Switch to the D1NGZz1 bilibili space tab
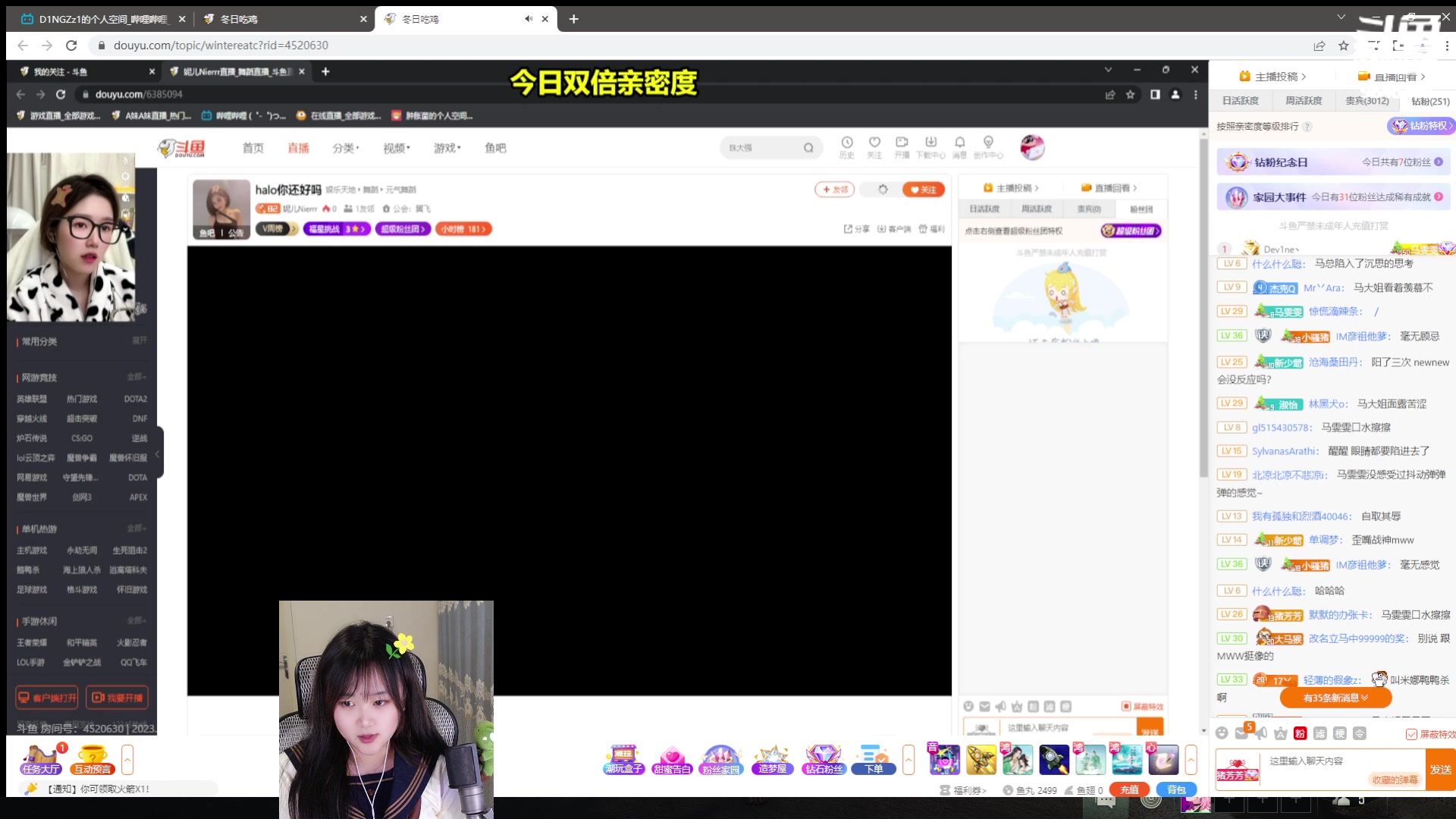Viewport: 1456px width, 819px height. click(x=102, y=19)
